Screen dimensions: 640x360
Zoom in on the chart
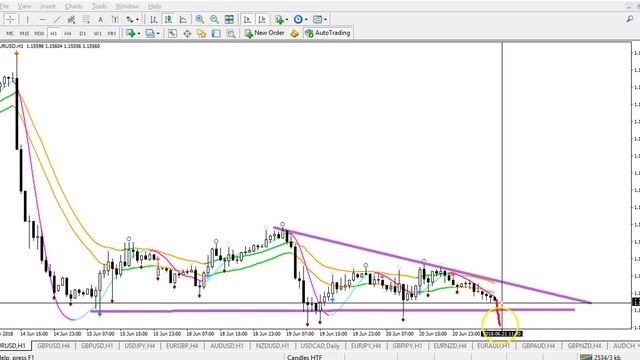coord(200,19)
